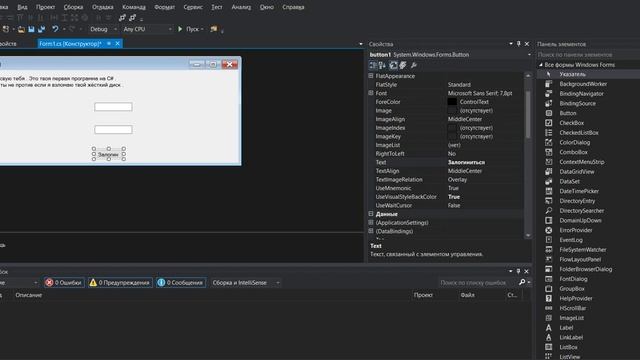Screen dimensions: 640x360
Task: Select the second textbox on the form
Action: point(113,130)
